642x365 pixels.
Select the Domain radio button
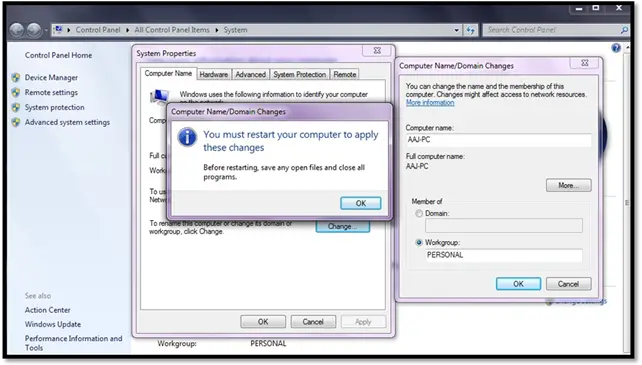coord(419,213)
